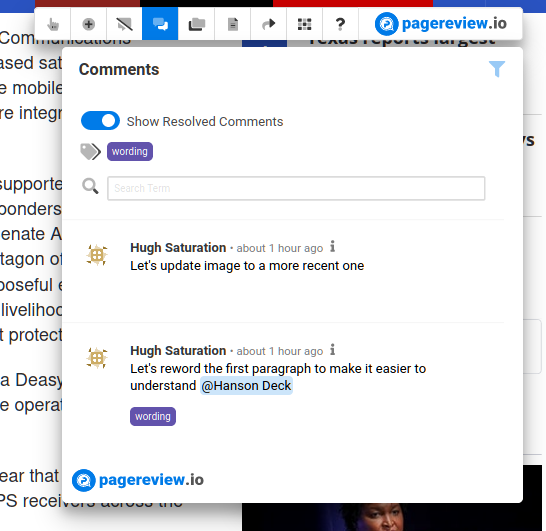Click wording tag on reword comment
The image size is (546, 531).
153,416
